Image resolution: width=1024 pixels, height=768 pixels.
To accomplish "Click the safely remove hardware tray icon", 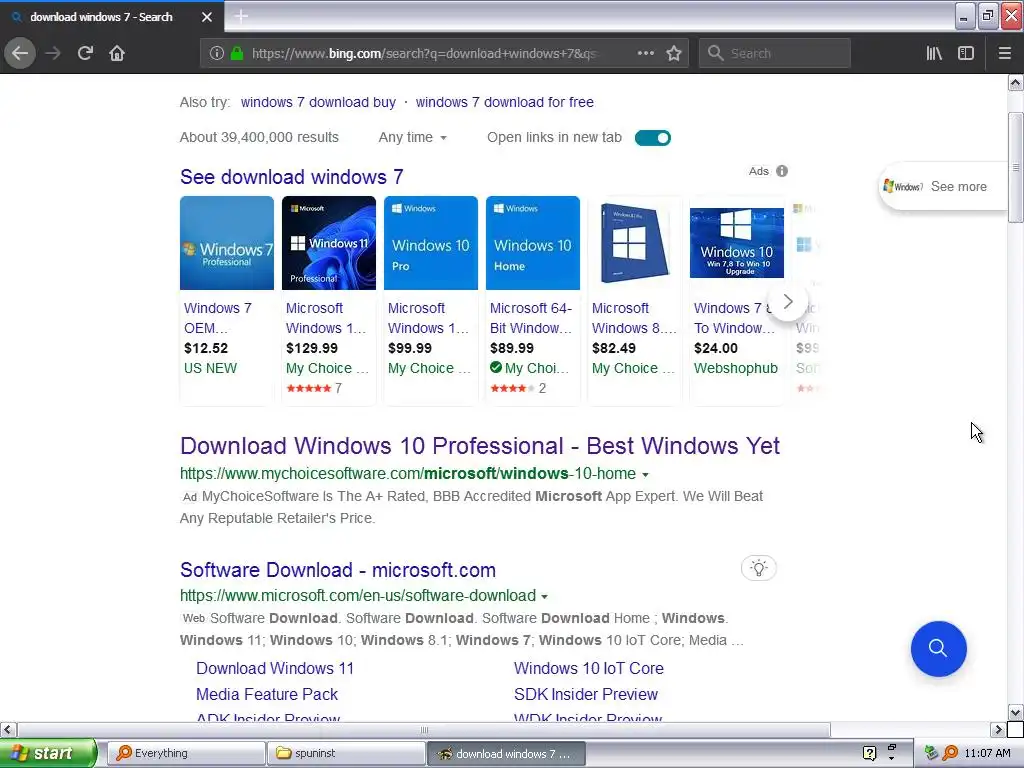I will pos(932,753).
